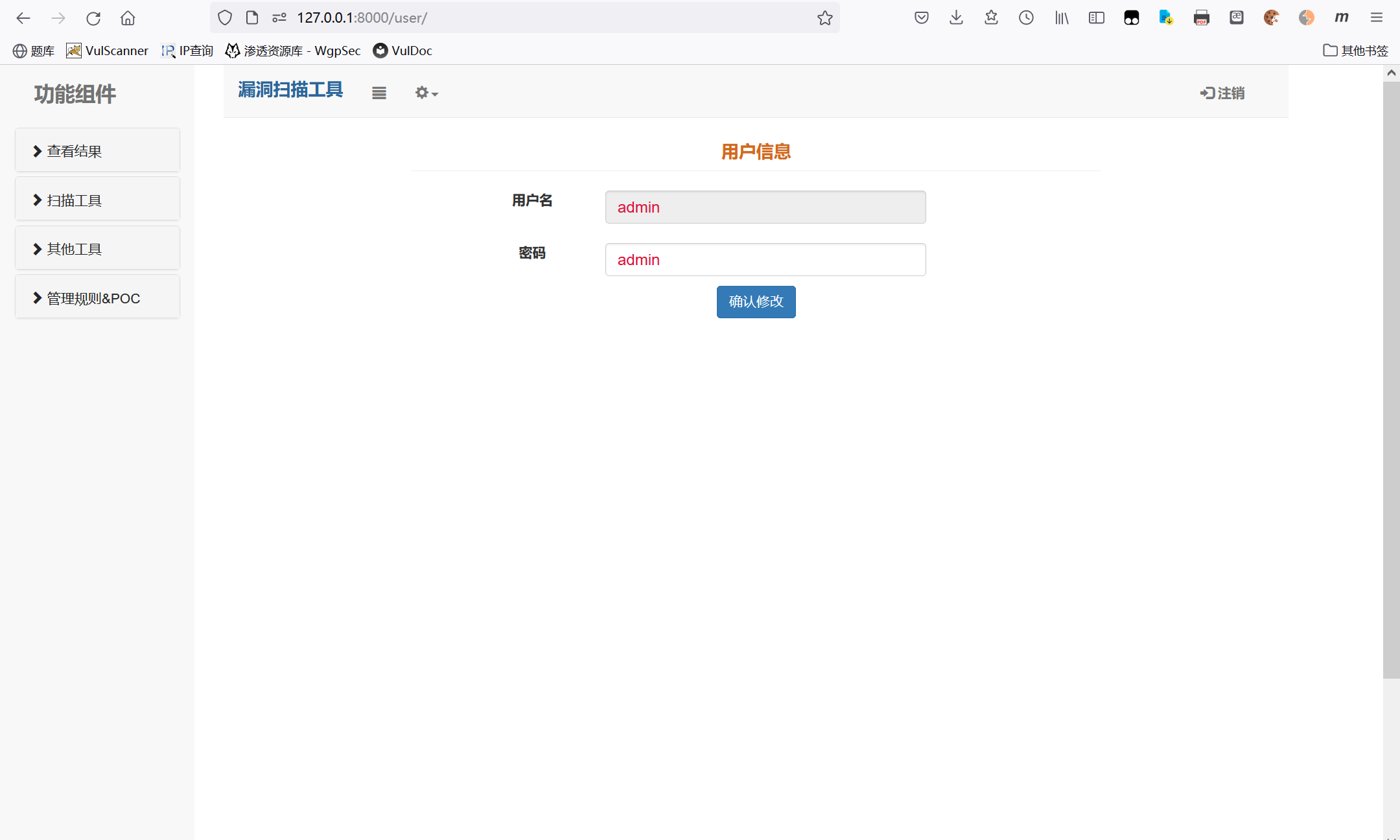Expand the 扫描工具 sidebar section
1400x840 pixels.
point(97,200)
